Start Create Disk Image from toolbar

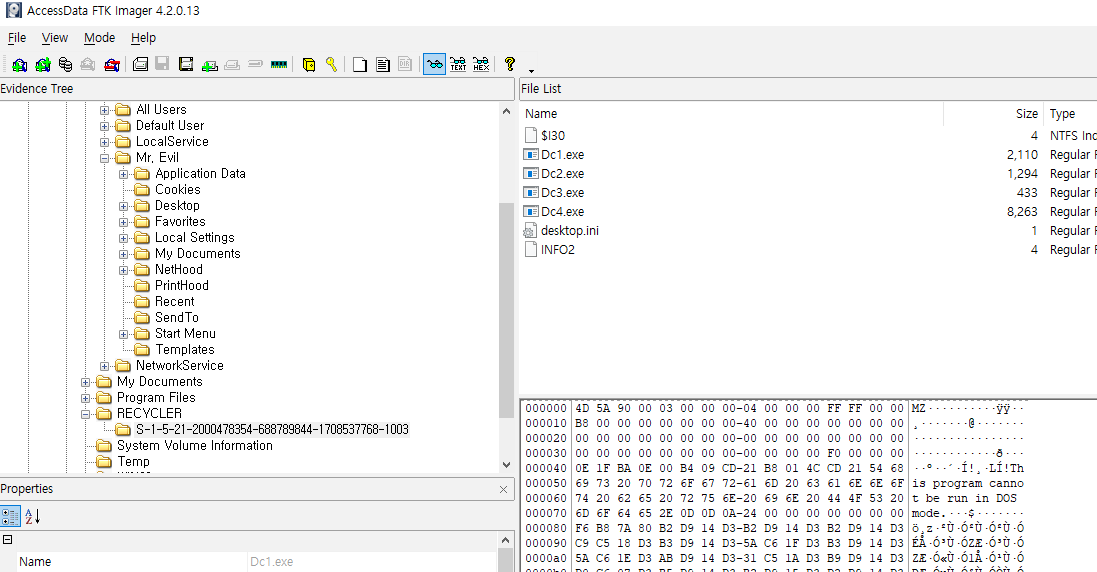(140, 64)
